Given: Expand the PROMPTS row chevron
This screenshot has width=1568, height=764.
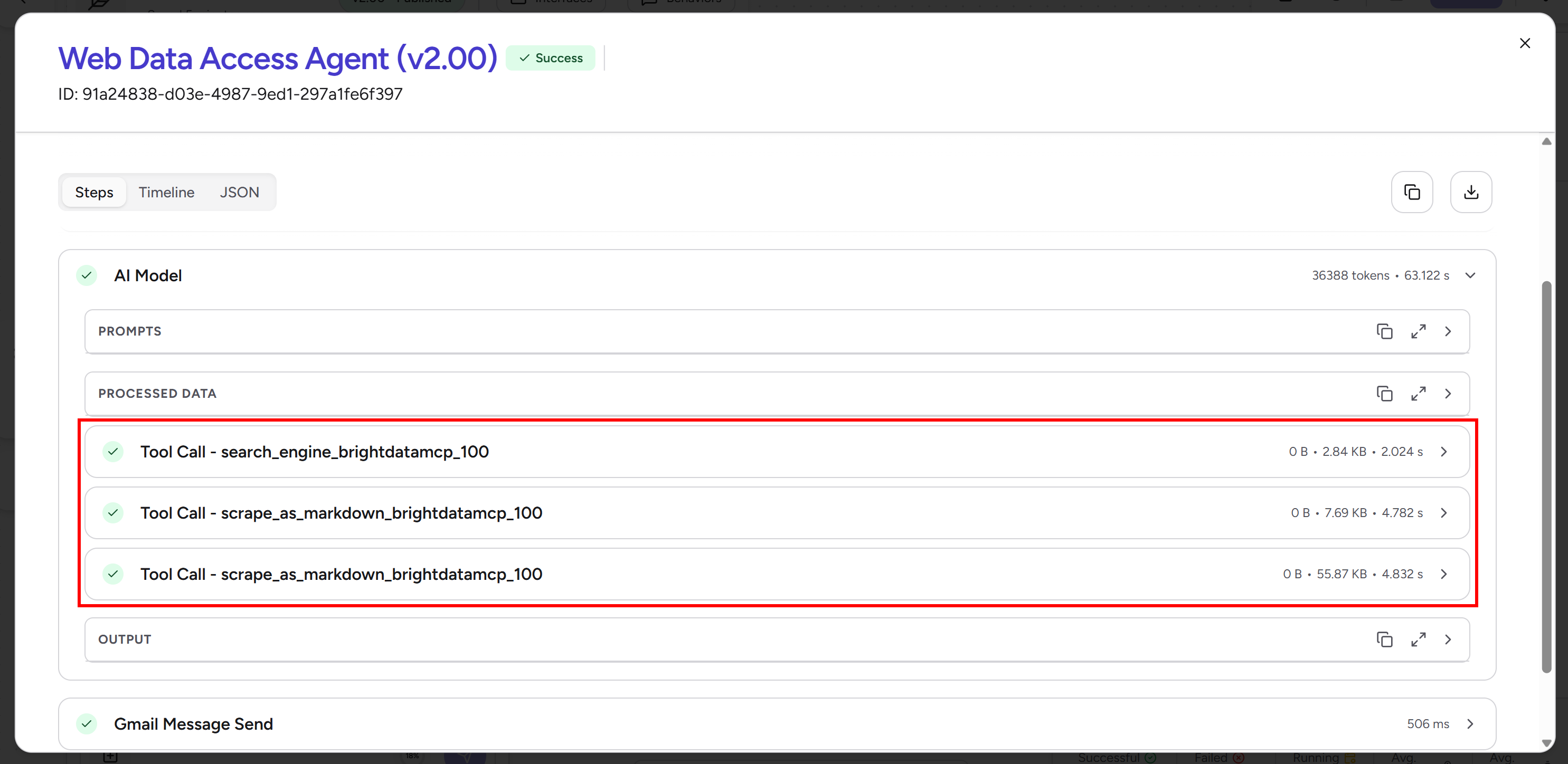Looking at the screenshot, I should pos(1448,331).
